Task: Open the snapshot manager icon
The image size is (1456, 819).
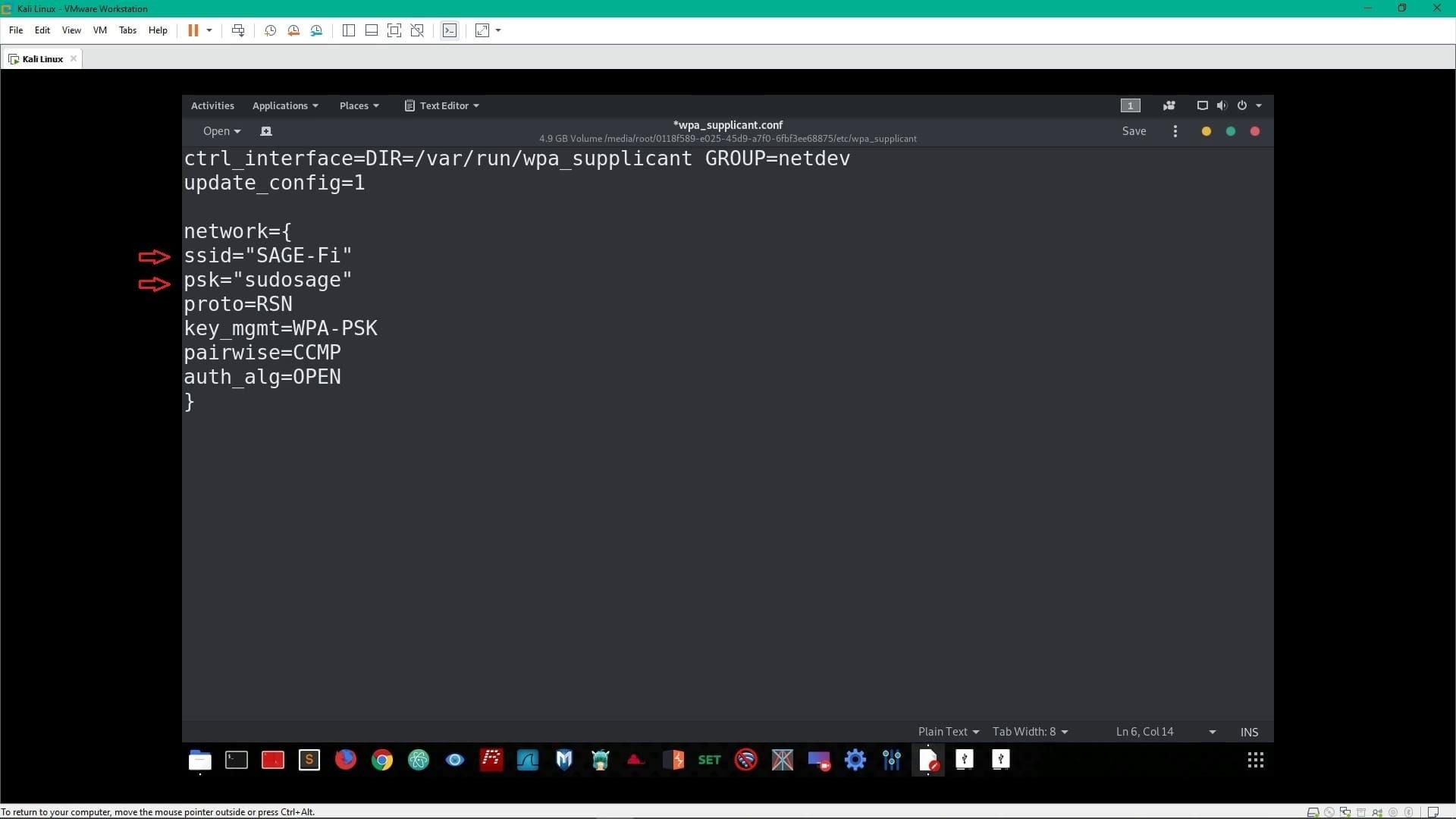Action: 316,30
